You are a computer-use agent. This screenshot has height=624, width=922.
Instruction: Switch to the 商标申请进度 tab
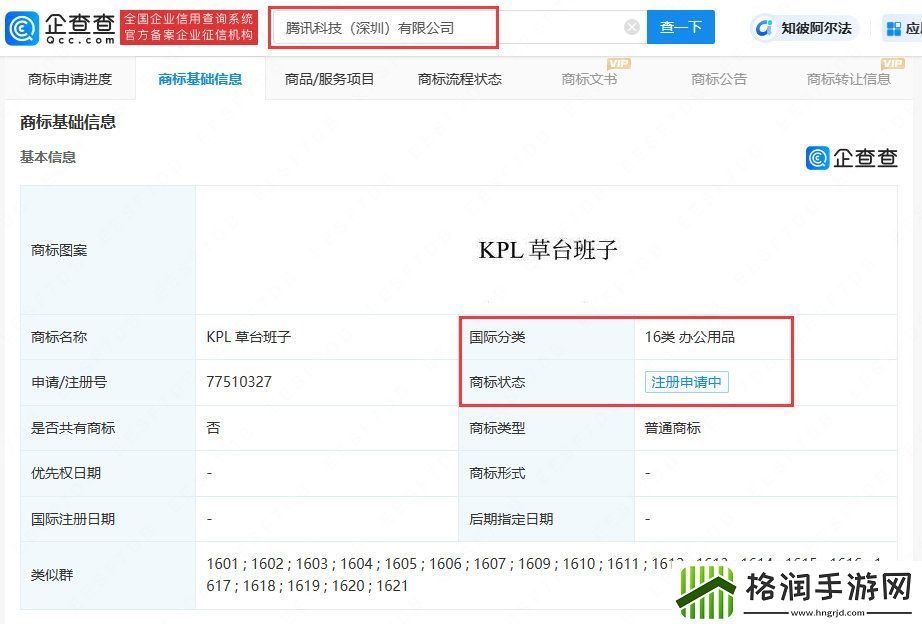point(70,79)
